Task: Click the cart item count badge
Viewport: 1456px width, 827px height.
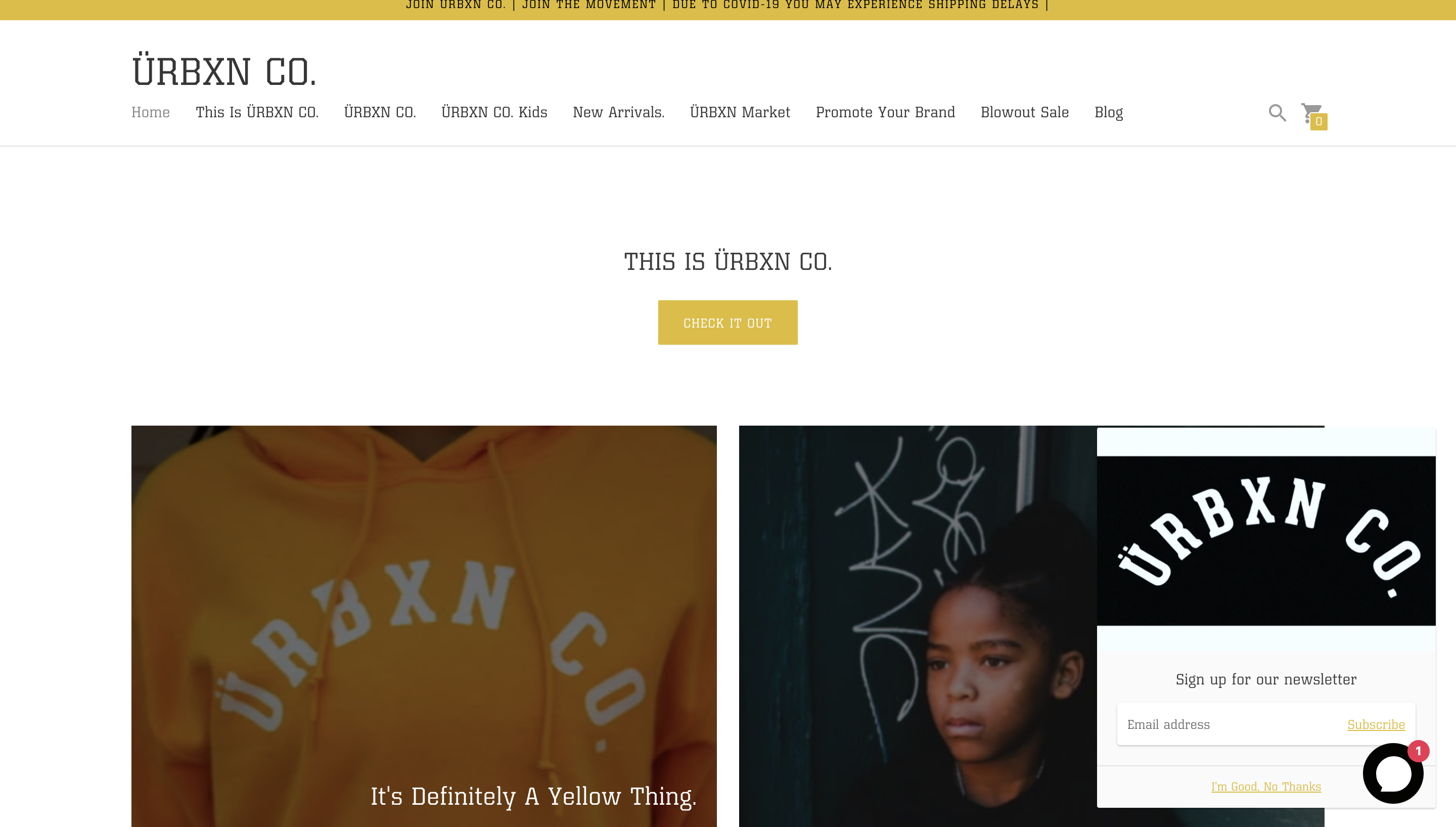Action: (x=1318, y=121)
